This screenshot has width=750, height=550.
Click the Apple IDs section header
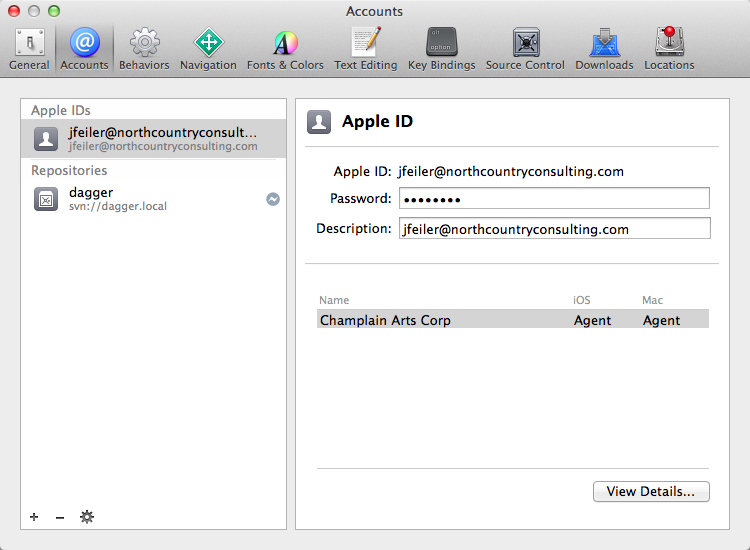(x=61, y=110)
